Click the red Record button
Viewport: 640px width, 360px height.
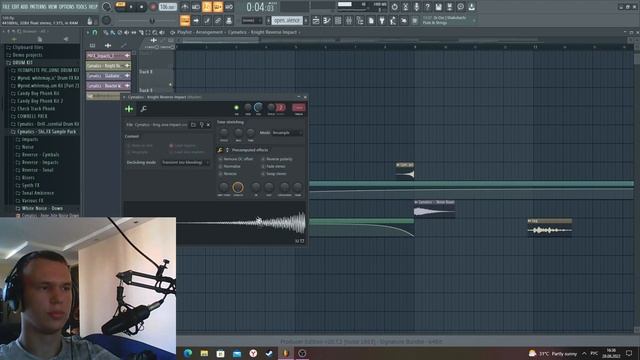pyautogui.click(x=153, y=7)
